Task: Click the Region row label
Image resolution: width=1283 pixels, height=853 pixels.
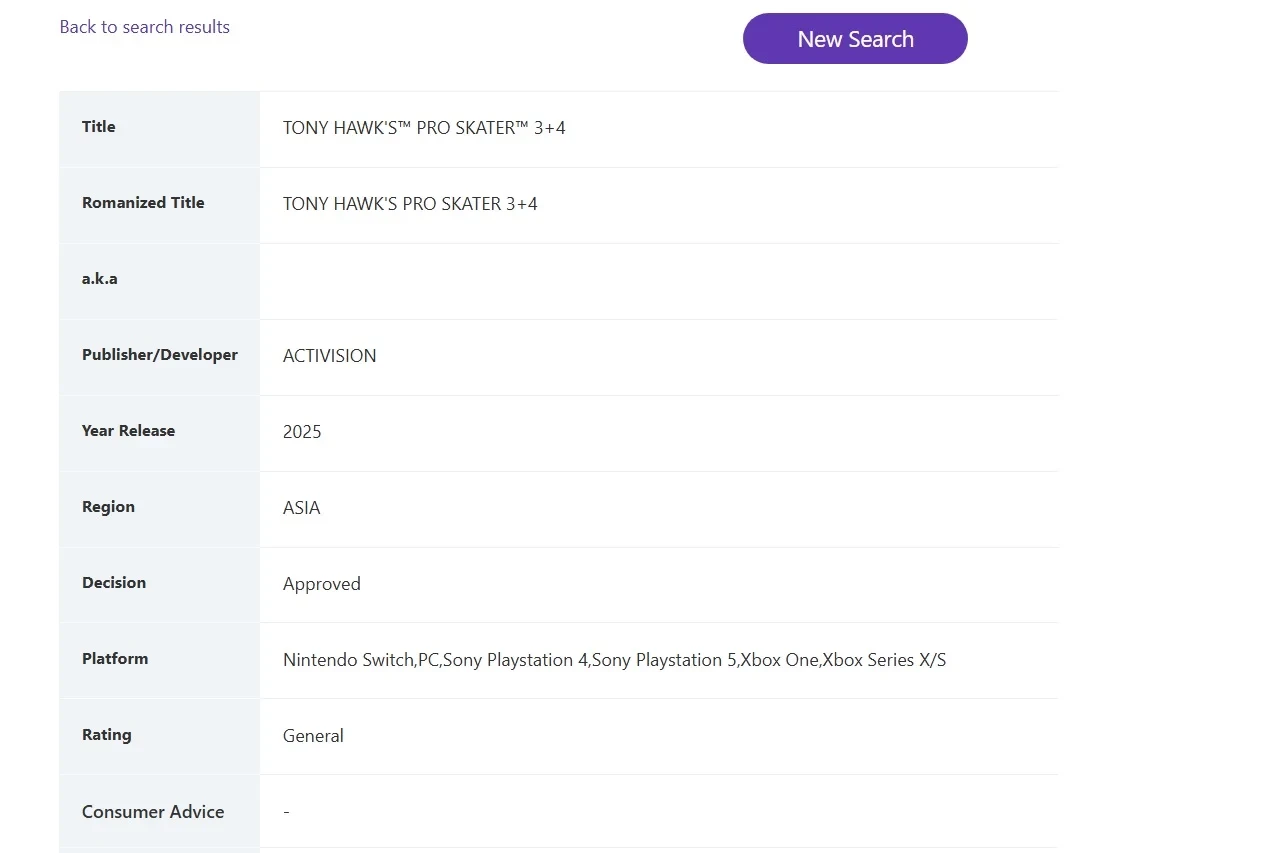Action: point(108,507)
